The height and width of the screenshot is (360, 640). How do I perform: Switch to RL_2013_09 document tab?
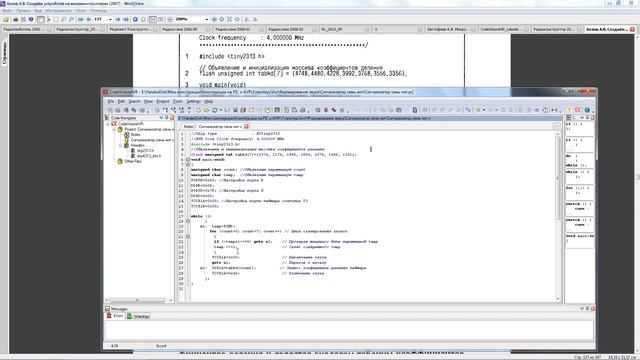[x=331, y=29]
